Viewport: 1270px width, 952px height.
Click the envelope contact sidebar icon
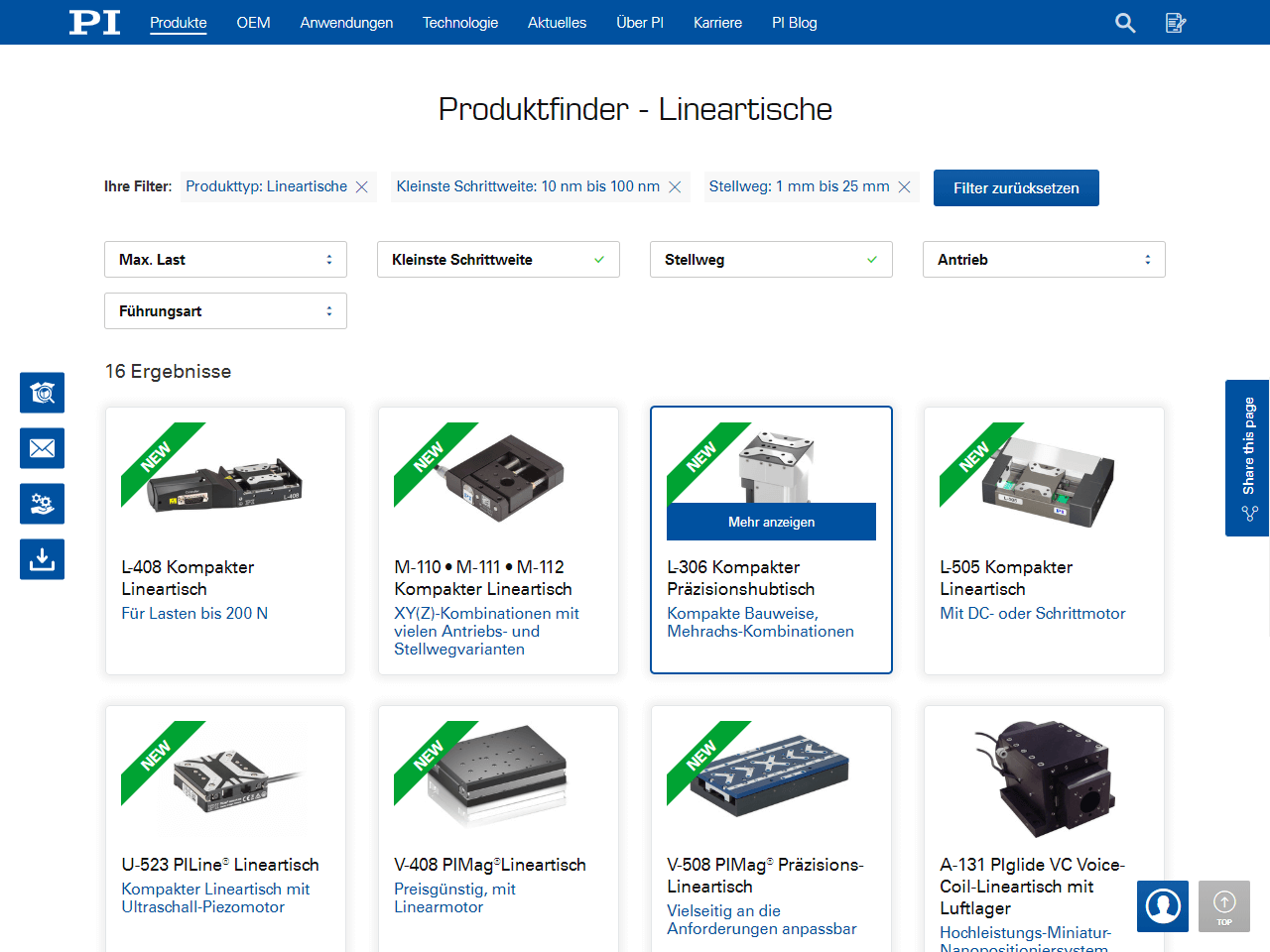point(42,448)
